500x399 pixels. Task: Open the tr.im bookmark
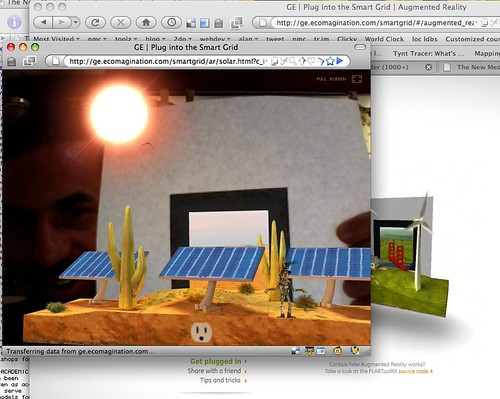[x=321, y=39]
